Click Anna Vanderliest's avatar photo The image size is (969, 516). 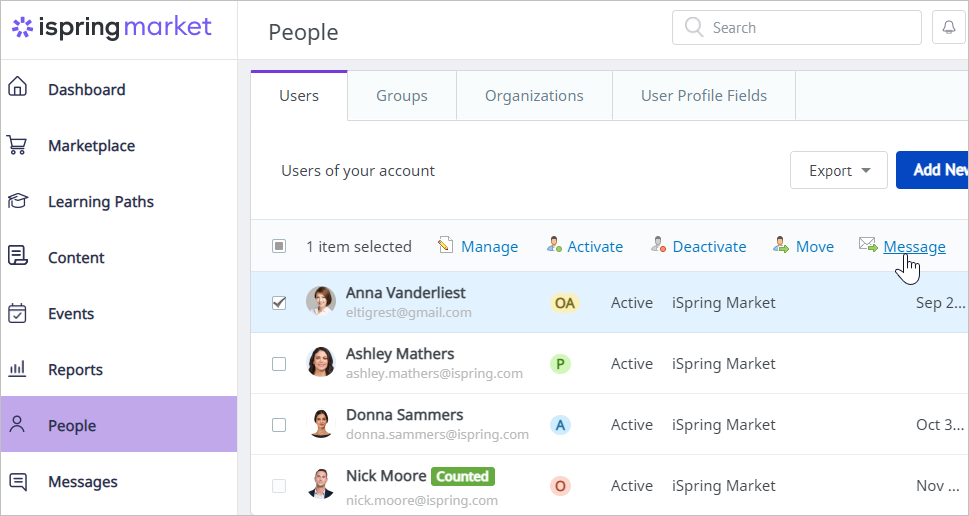[x=321, y=302]
